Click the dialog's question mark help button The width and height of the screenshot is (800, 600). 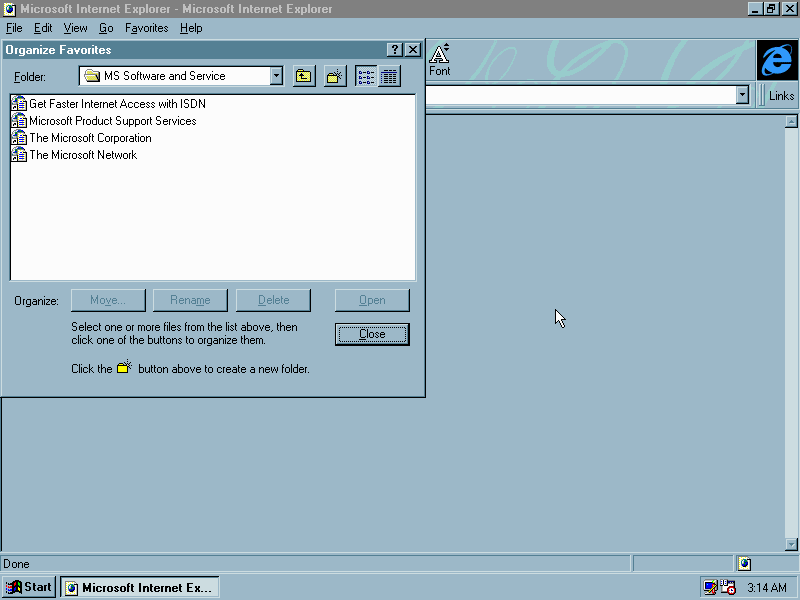pyautogui.click(x=395, y=50)
